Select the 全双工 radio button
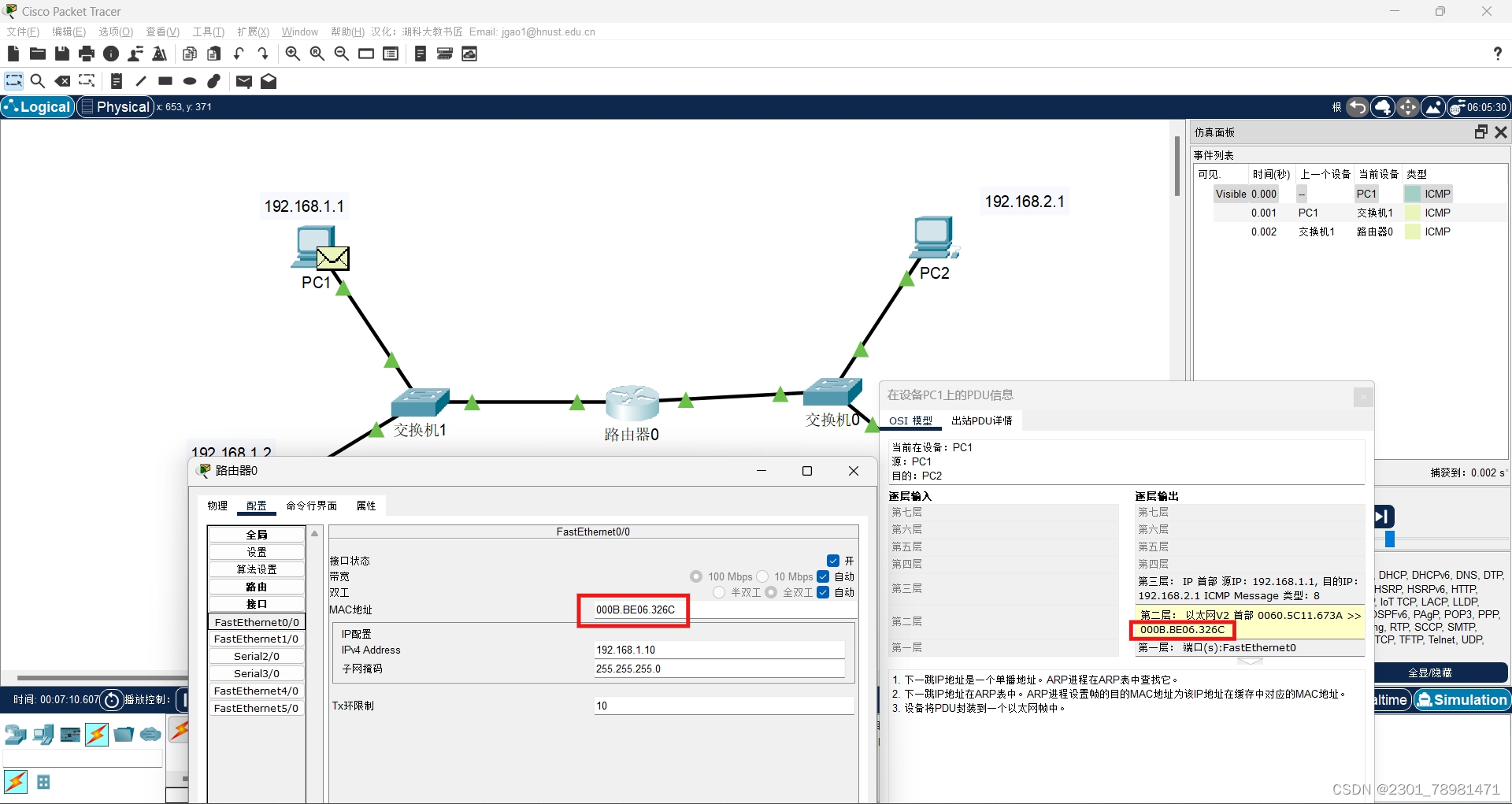1512x804 pixels. click(770, 592)
